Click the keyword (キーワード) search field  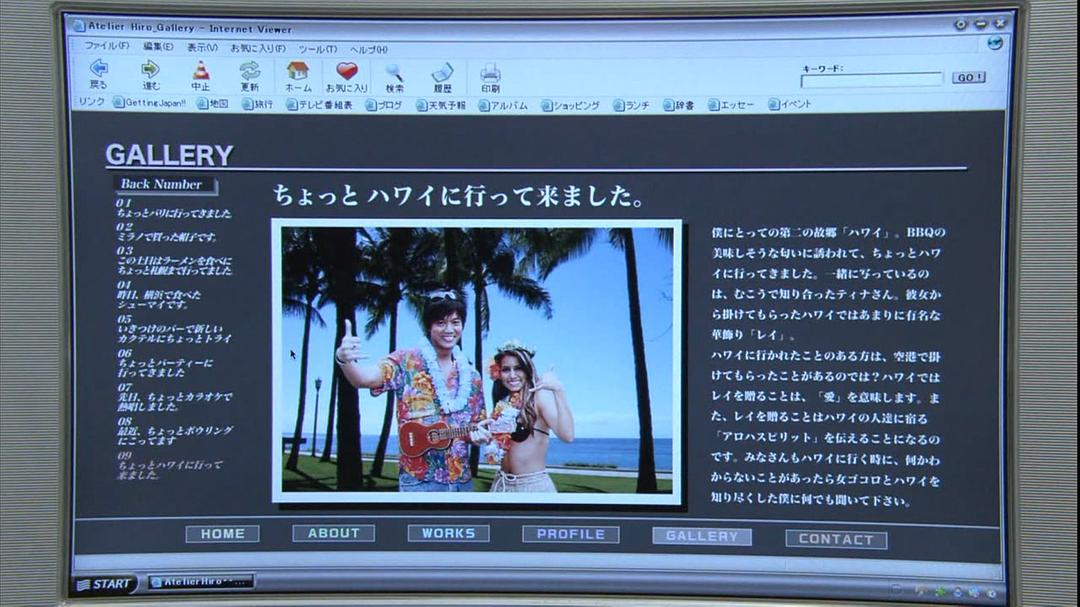tap(871, 79)
